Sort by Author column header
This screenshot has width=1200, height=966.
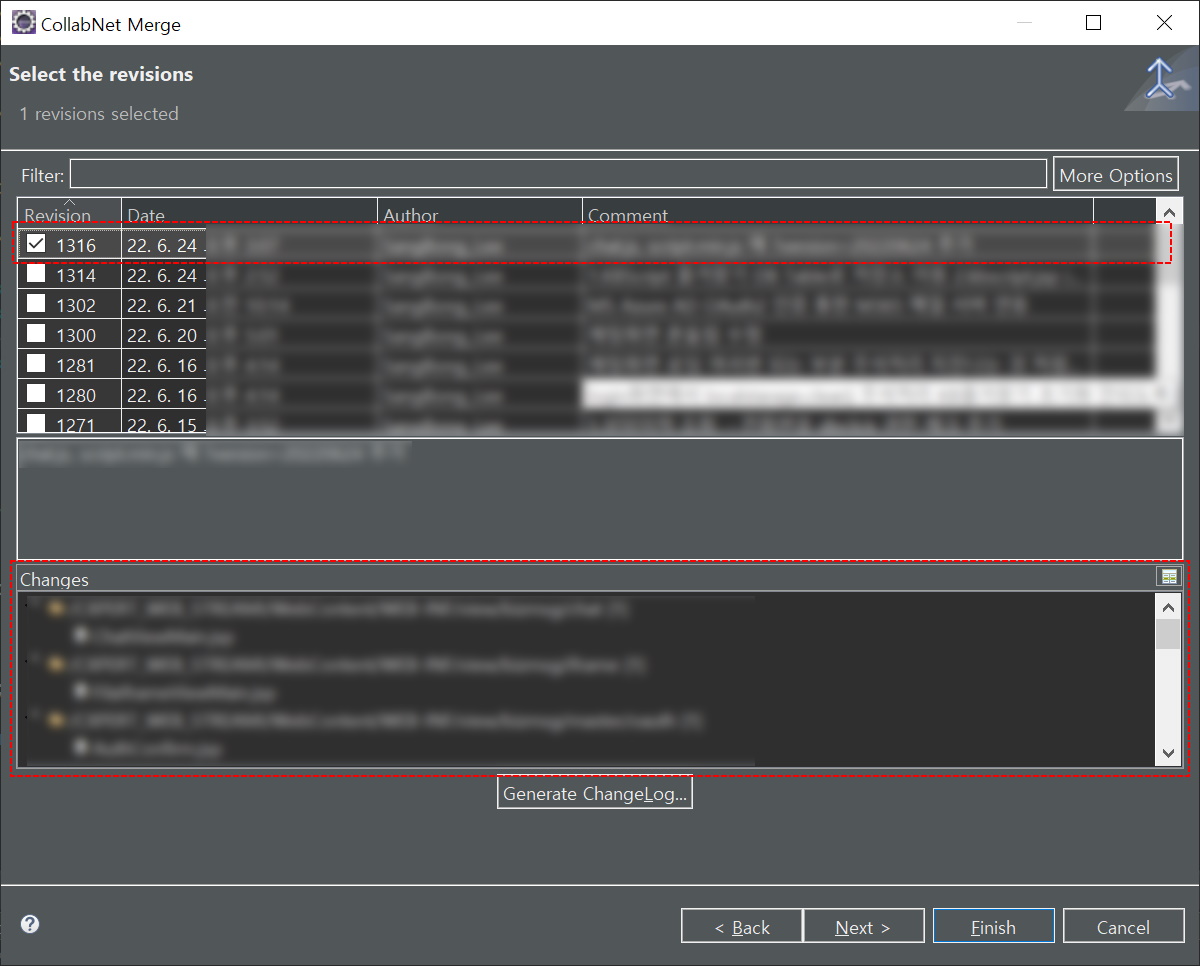point(480,212)
